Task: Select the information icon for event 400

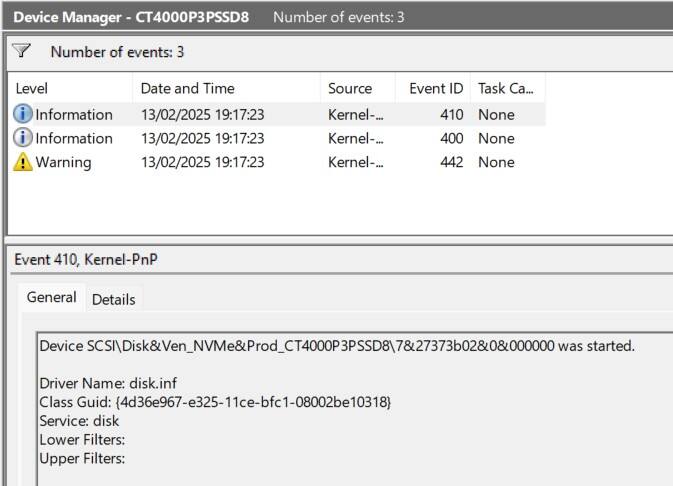Action: pos(23,138)
